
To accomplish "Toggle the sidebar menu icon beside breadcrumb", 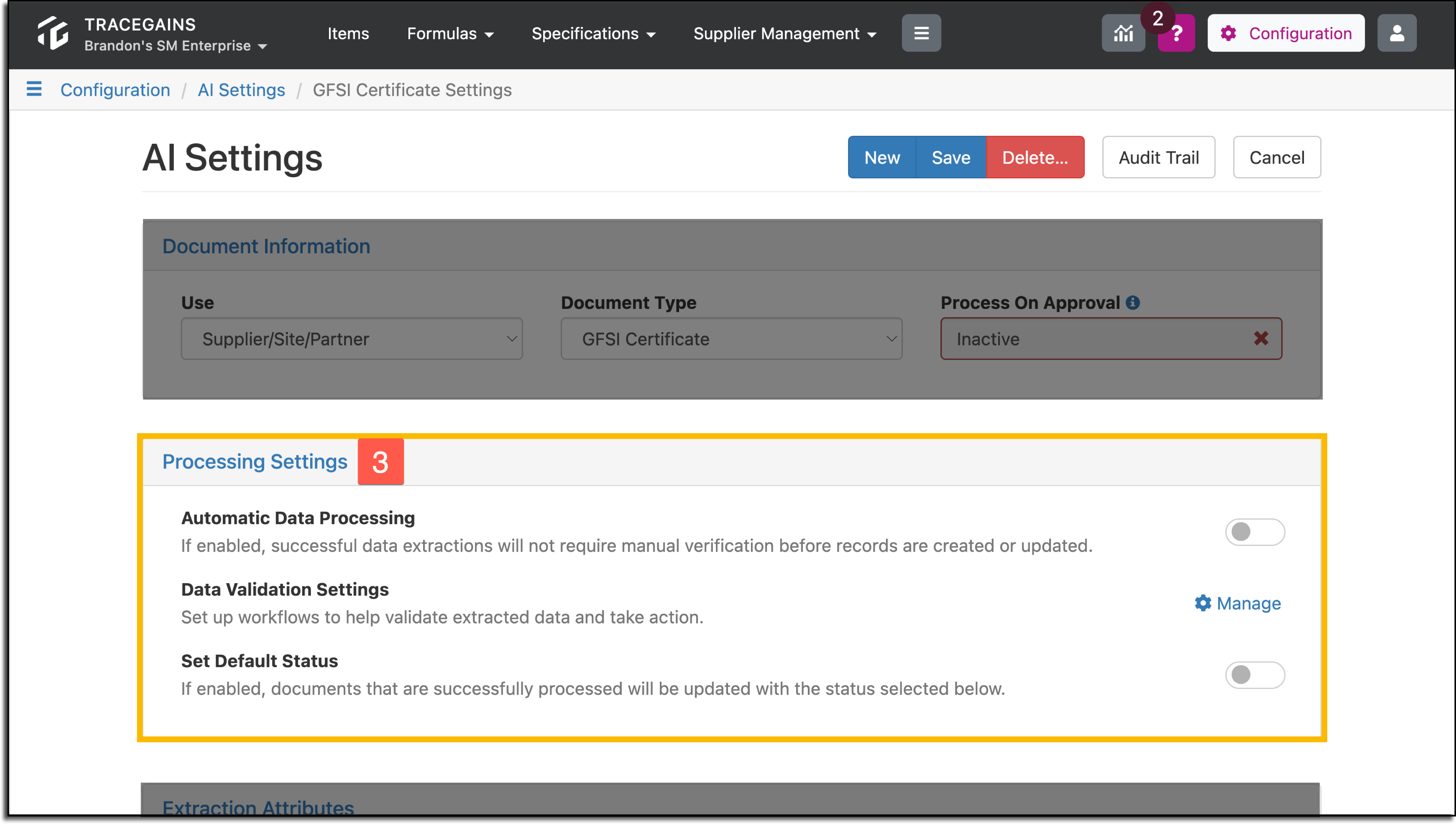I will pyautogui.click(x=34, y=89).
